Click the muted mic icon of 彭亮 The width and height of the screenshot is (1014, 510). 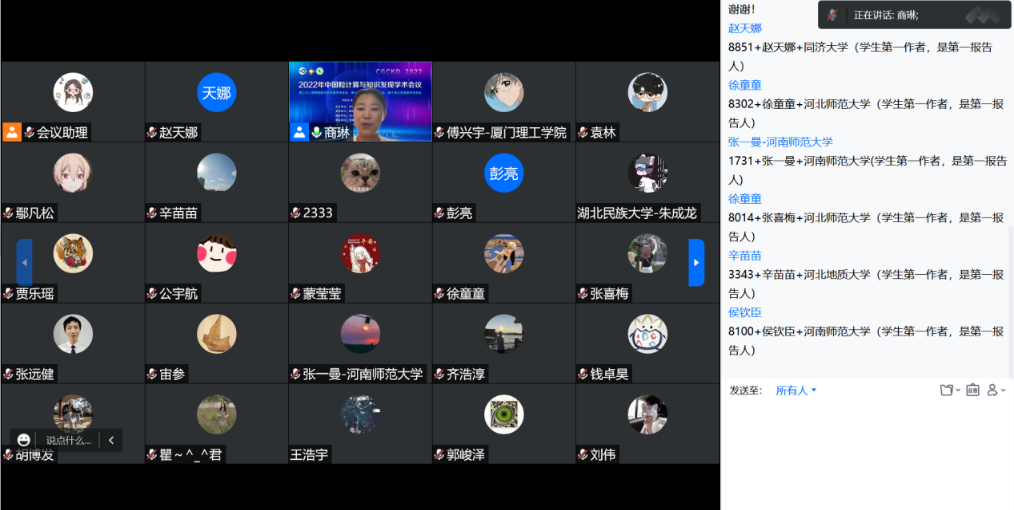439,213
